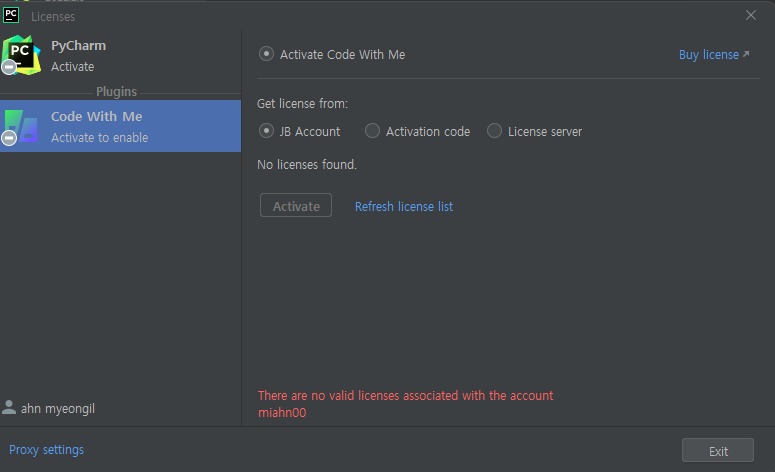
Task: Choose the Activation code radio option
Action: 372,131
